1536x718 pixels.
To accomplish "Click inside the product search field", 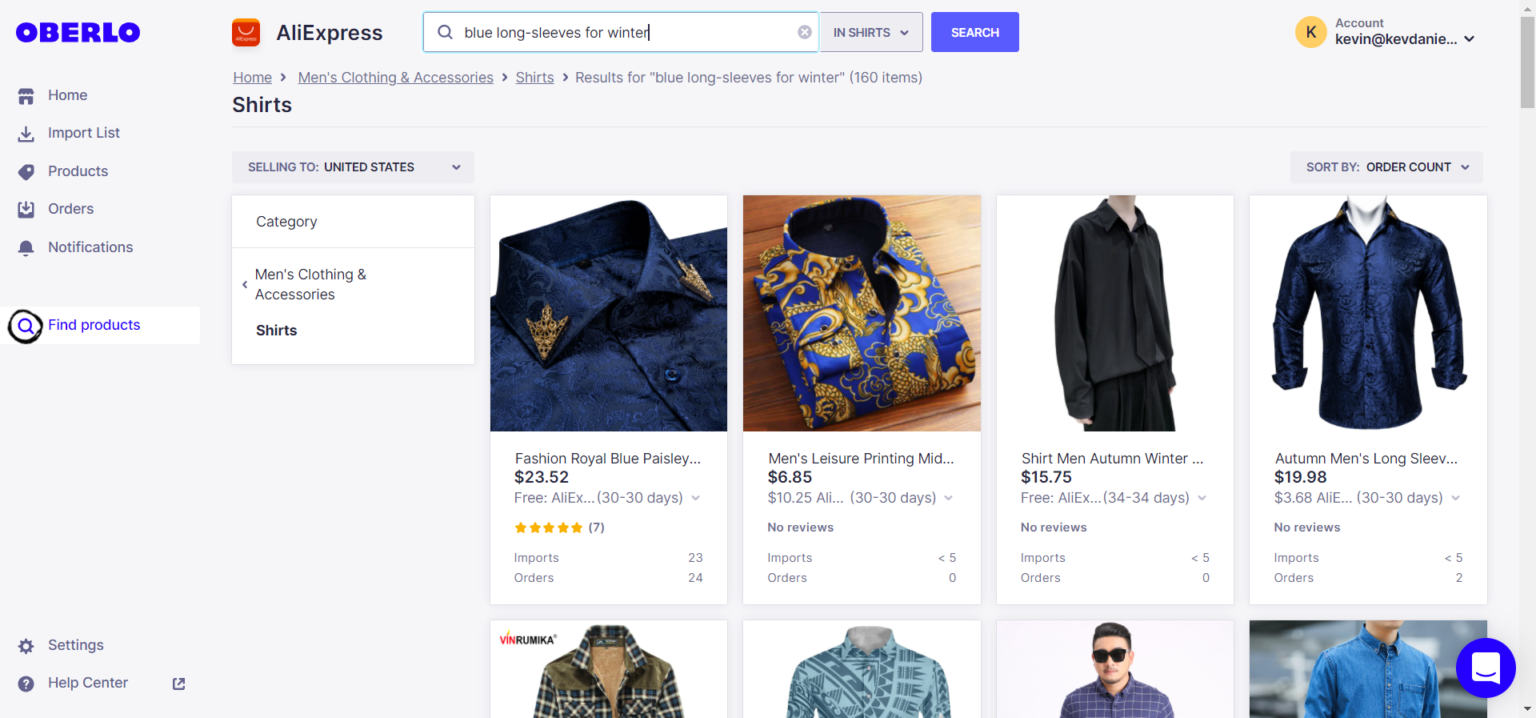I will 620,33.
